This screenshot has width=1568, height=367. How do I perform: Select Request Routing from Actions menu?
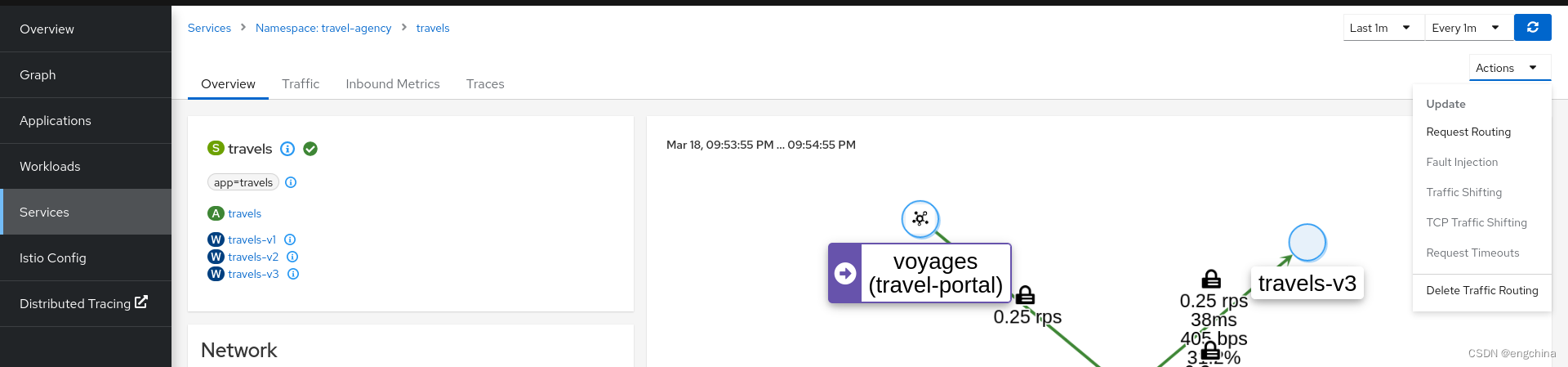(x=1468, y=132)
